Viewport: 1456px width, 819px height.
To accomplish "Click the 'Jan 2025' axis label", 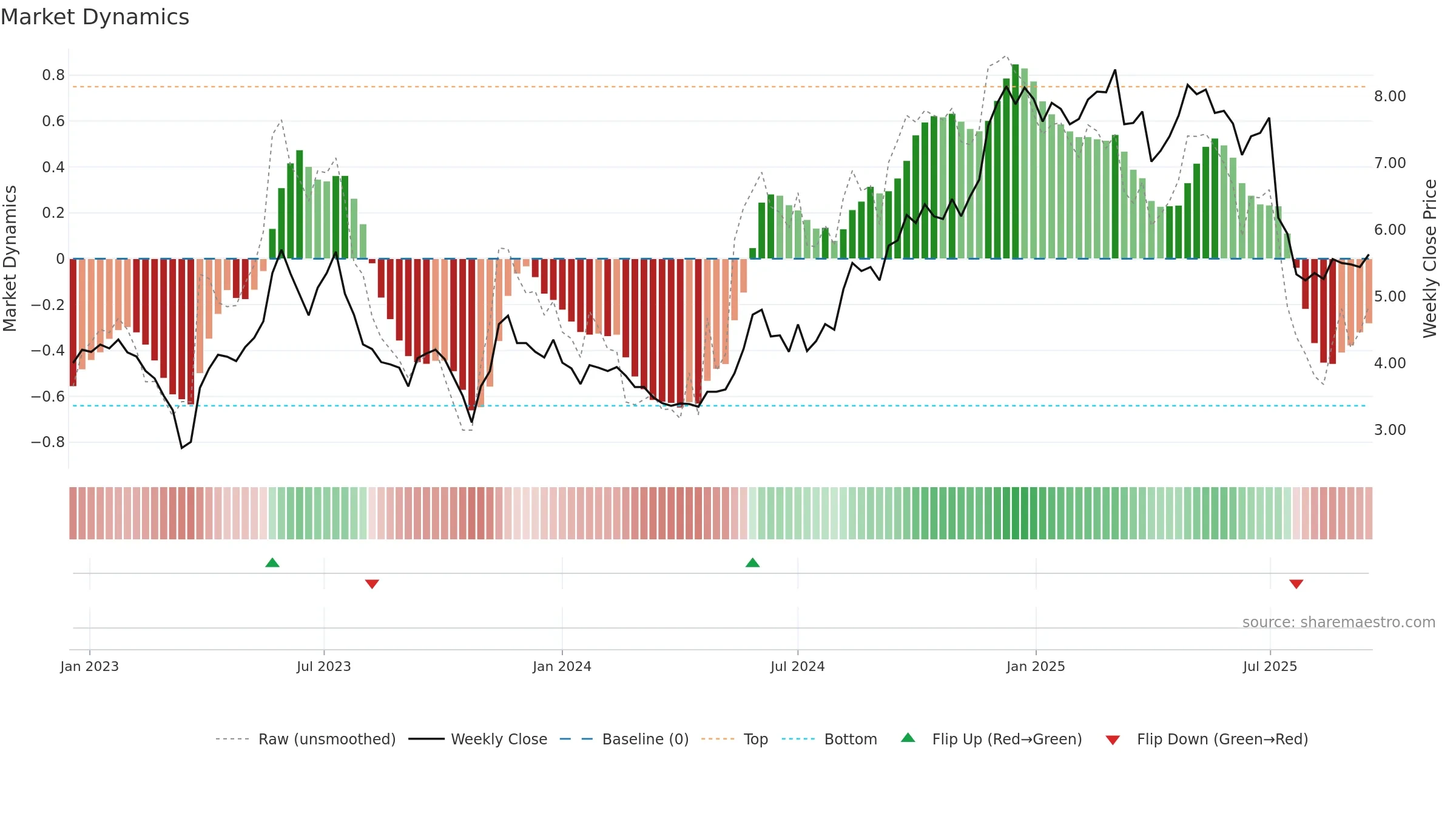I will pyautogui.click(x=1036, y=666).
